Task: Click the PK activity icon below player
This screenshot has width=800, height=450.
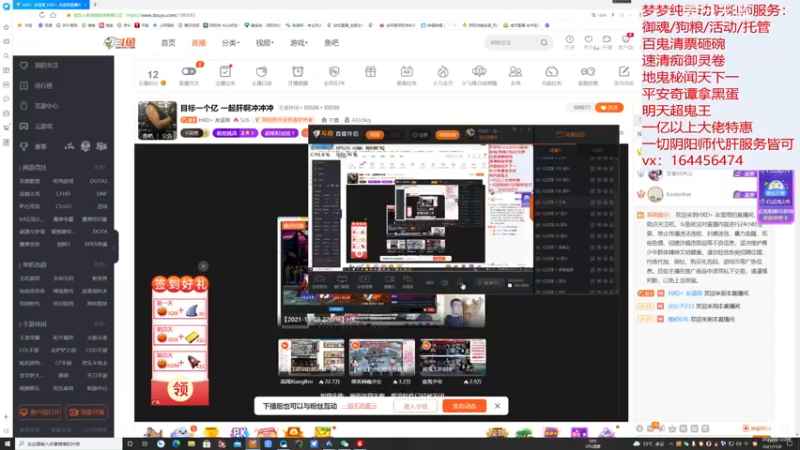Action: tap(239, 433)
